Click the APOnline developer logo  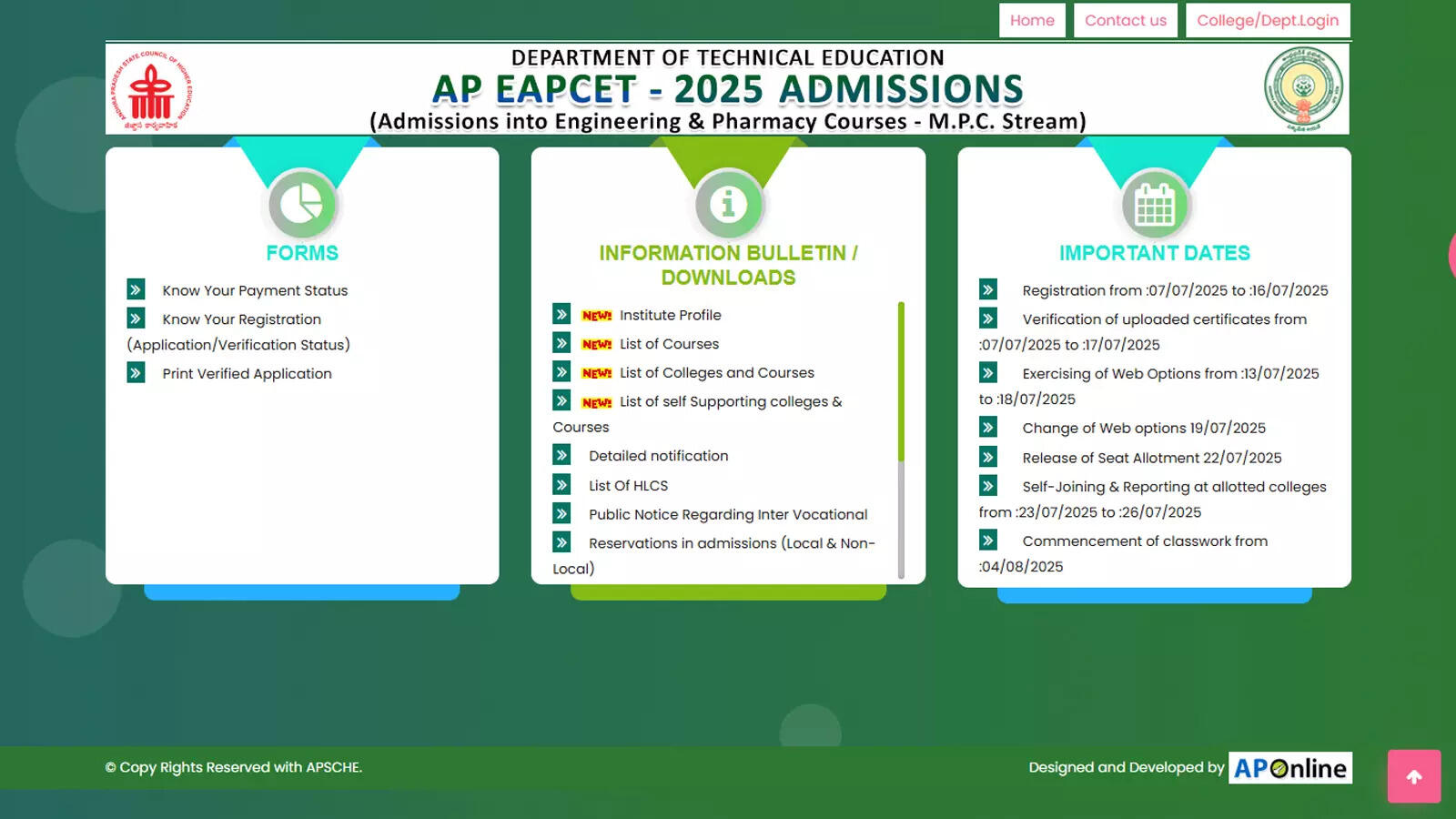pos(1289,768)
